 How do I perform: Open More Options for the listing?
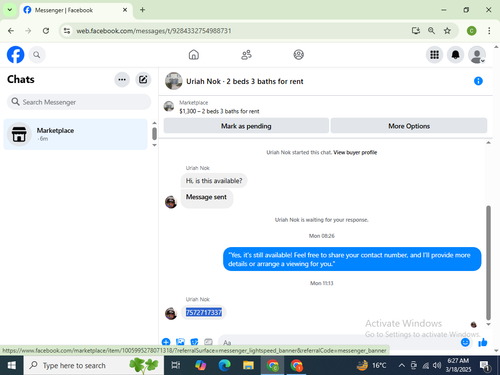409,126
